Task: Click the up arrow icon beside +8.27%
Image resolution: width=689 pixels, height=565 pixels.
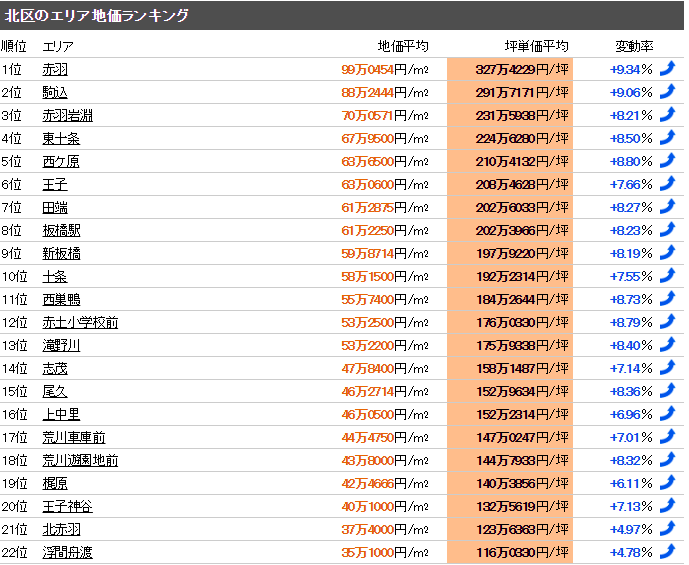Action: pyautogui.click(x=667, y=207)
